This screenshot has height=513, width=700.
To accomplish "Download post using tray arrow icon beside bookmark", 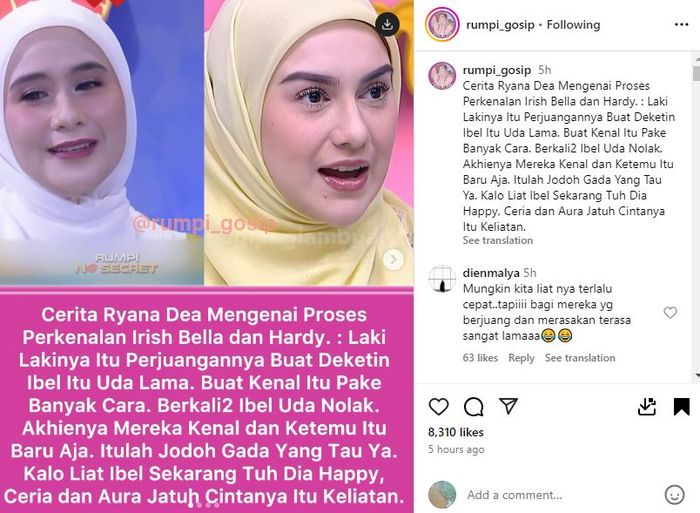I will click(x=647, y=406).
